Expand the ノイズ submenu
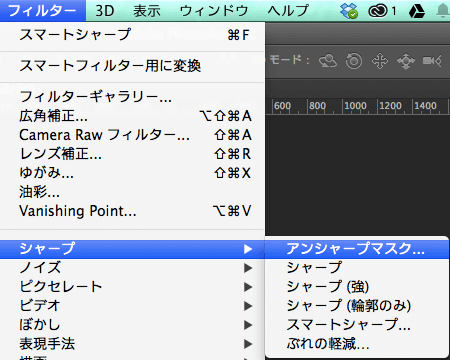Viewport: 450px width, 360px height. tap(133, 268)
